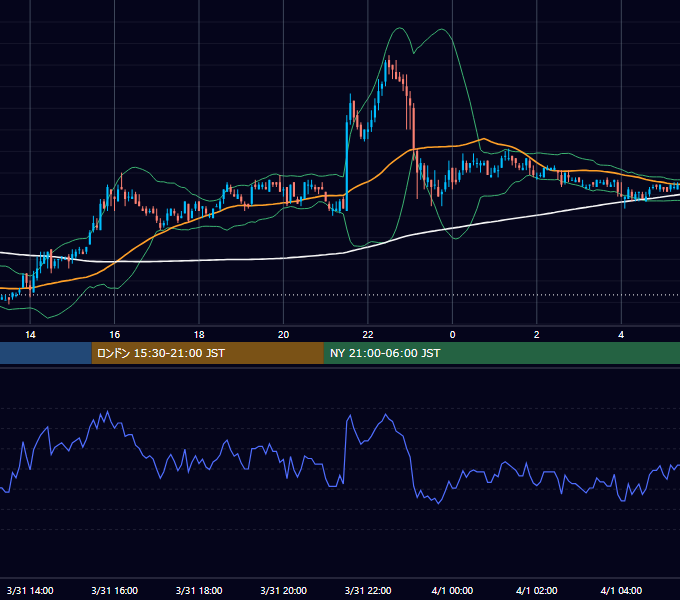This screenshot has height=600, width=680.
Task: Click the 3/31 16:00 date label
Action: 114,590
